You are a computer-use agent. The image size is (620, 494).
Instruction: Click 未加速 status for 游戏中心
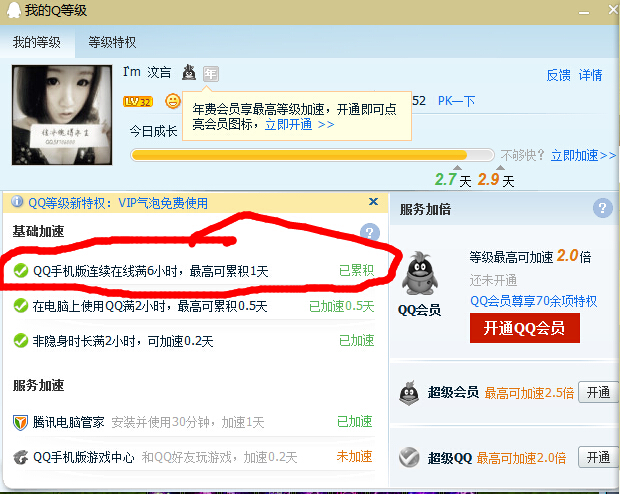pos(355,456)
